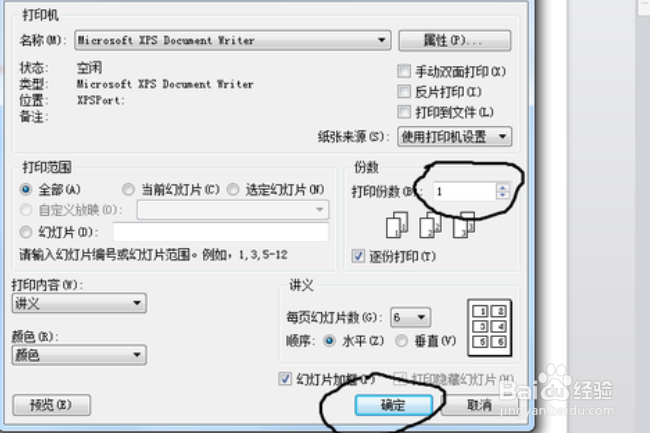Increase print copies with up arrow

pyautogui.click(x=502, y=187)
